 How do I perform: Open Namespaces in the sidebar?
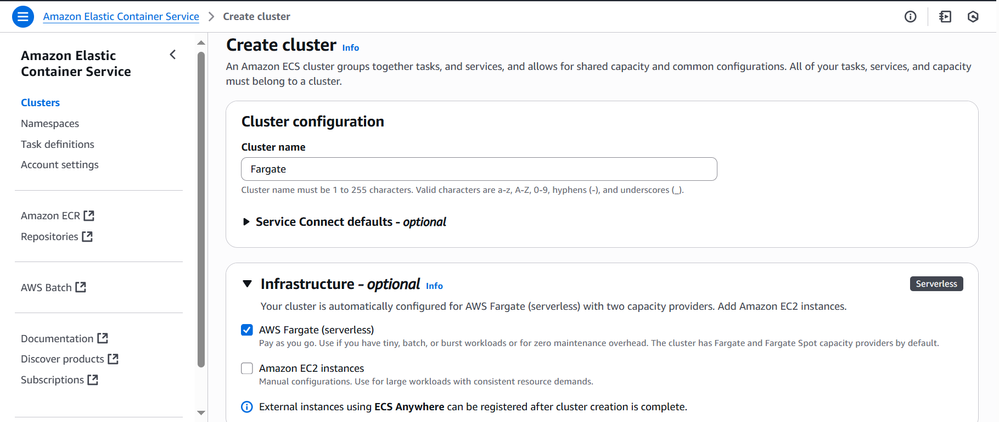[50, 123]
